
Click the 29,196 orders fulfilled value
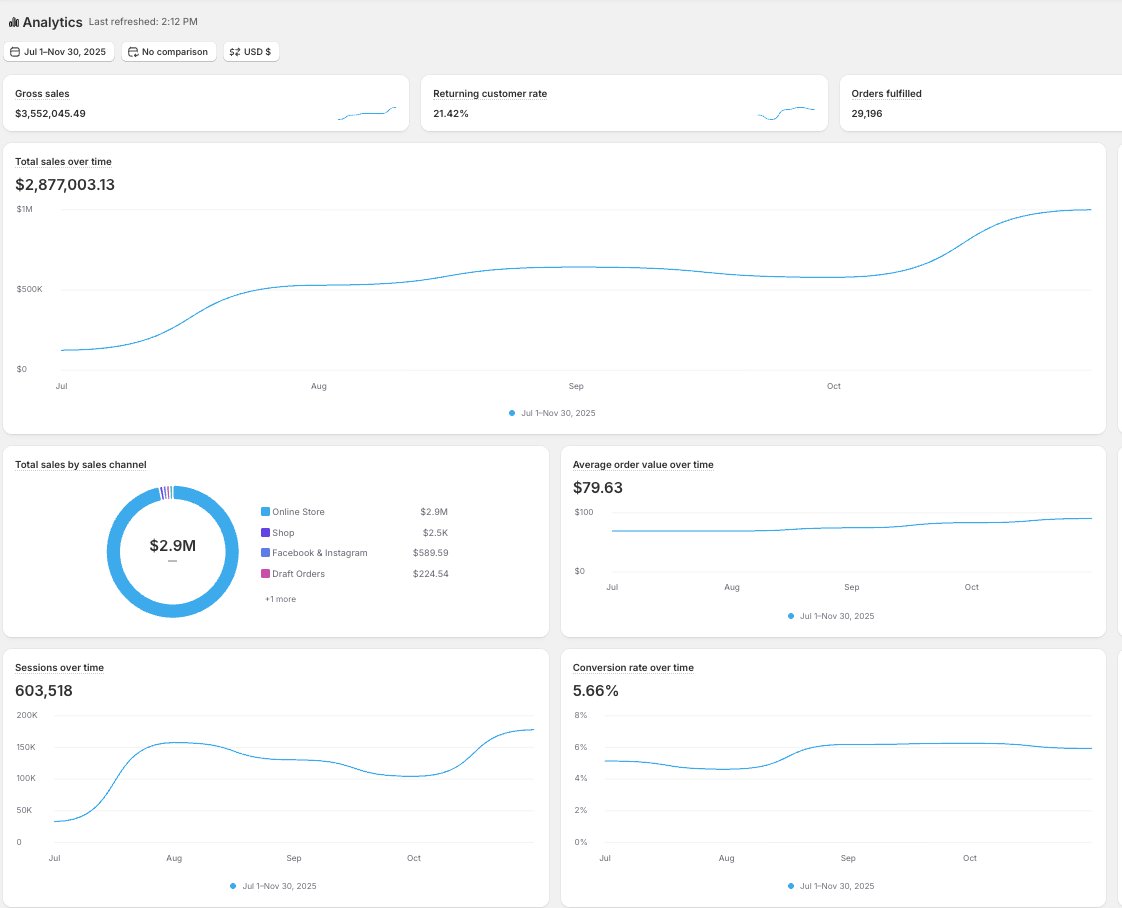point(867,114)
